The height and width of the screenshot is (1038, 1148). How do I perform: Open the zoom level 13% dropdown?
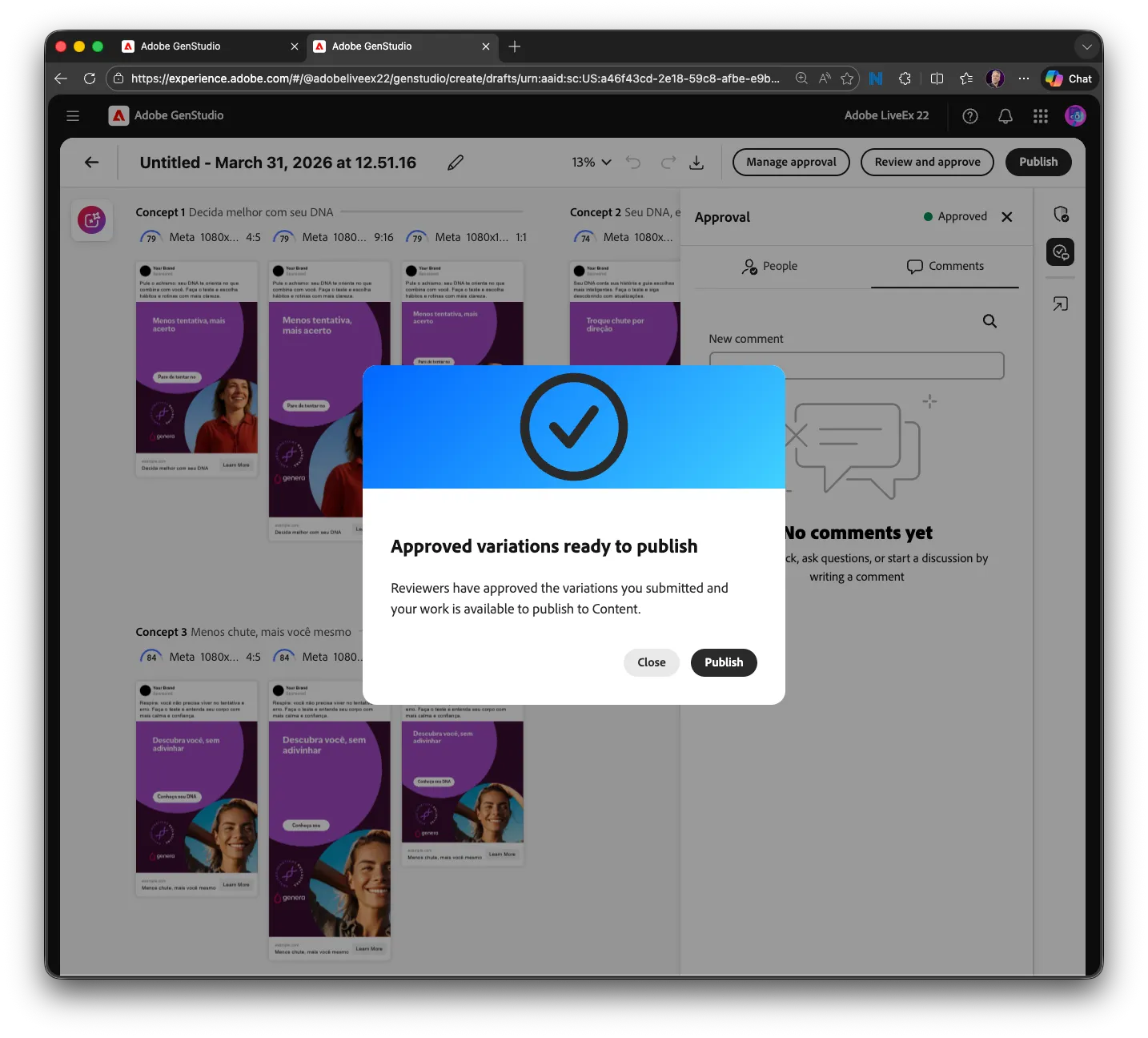592,163
